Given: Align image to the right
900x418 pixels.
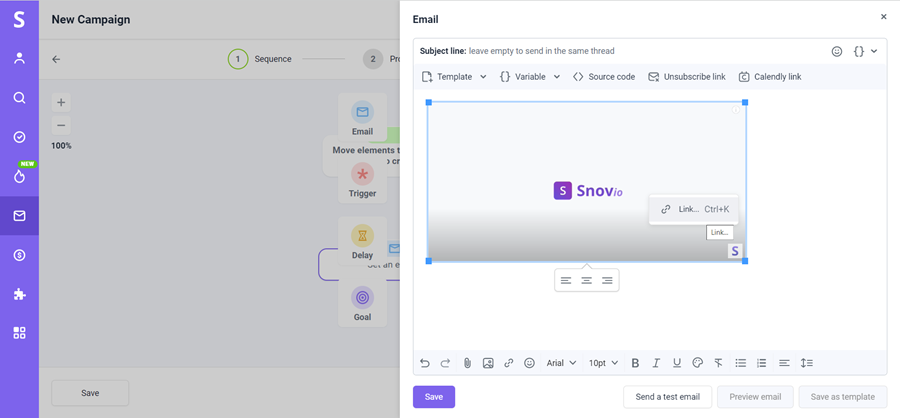Looking at the screenshot, I should point(607,281).
